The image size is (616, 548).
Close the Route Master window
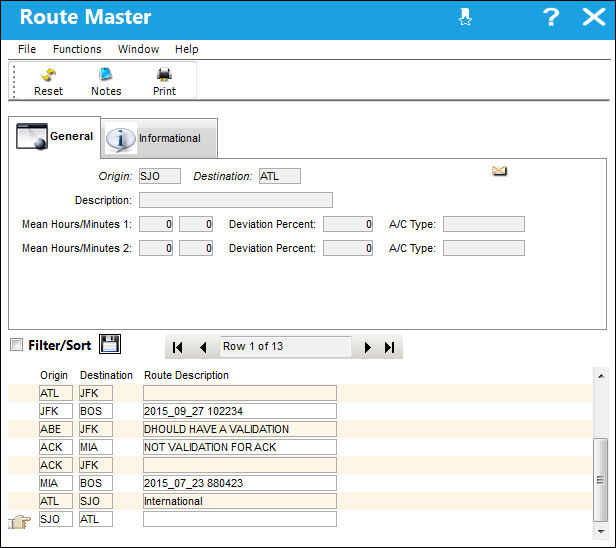click(x=594, y=17)
